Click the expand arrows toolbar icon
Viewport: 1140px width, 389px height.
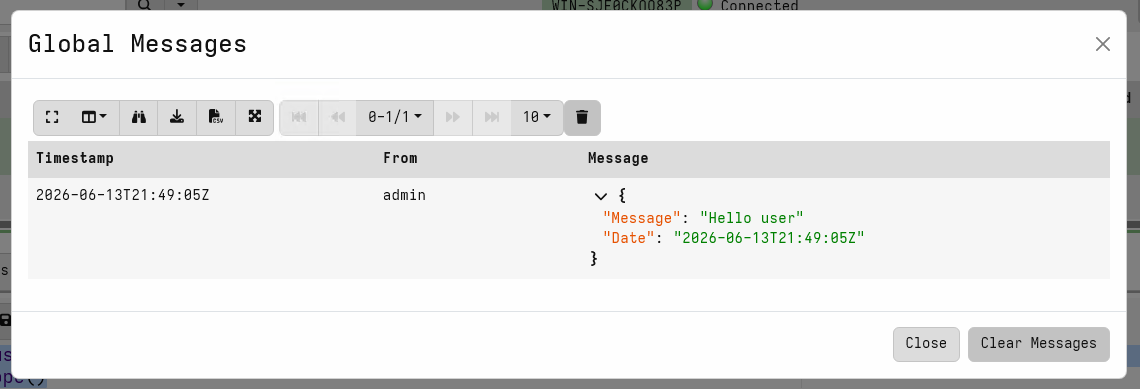click(x=254, y=117)
